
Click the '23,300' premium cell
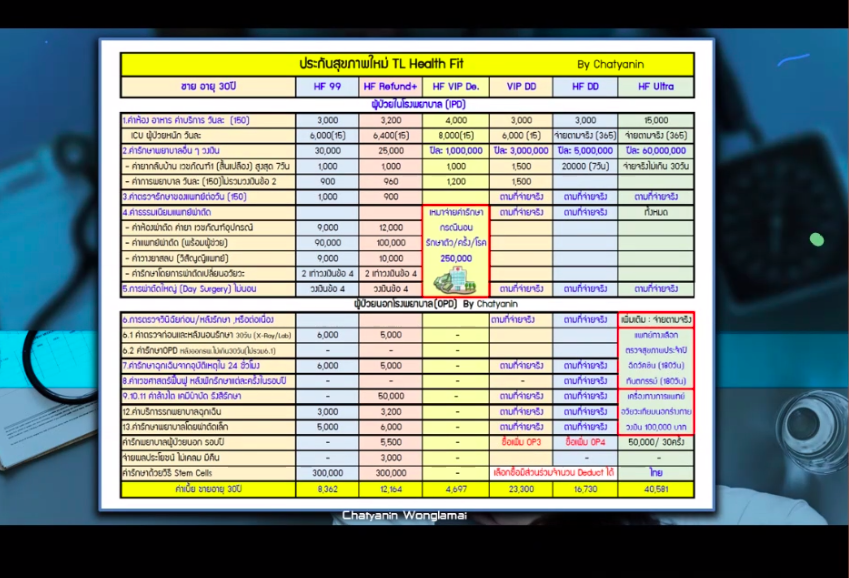[x=521, y=489]
